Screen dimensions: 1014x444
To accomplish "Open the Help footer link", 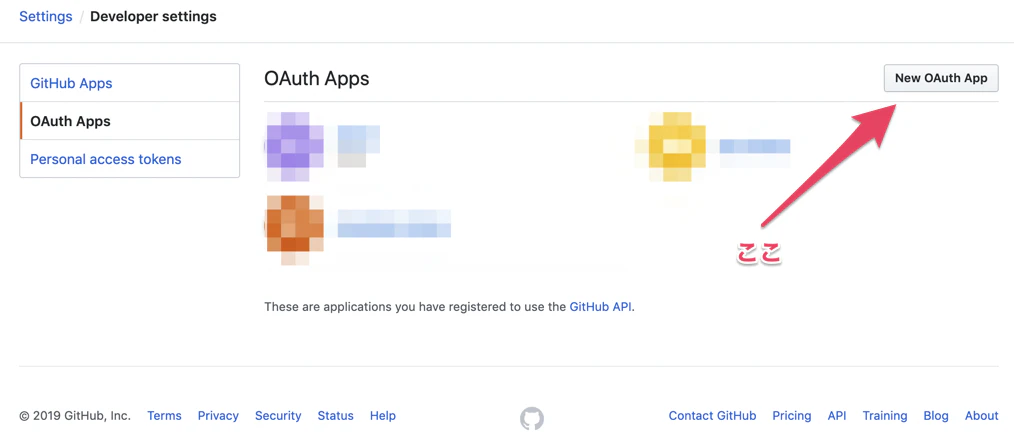I will (x=383, y=416).
